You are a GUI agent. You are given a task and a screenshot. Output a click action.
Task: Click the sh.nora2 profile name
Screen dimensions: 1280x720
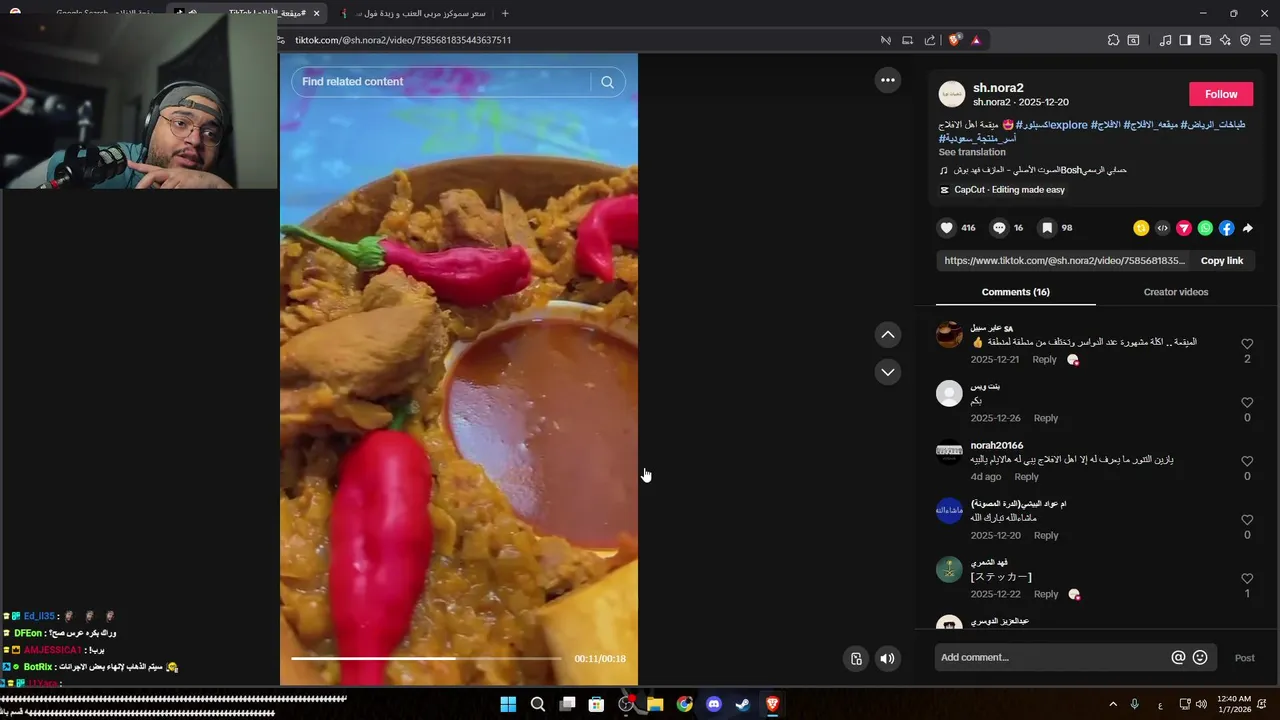click(x=998, y=88)
